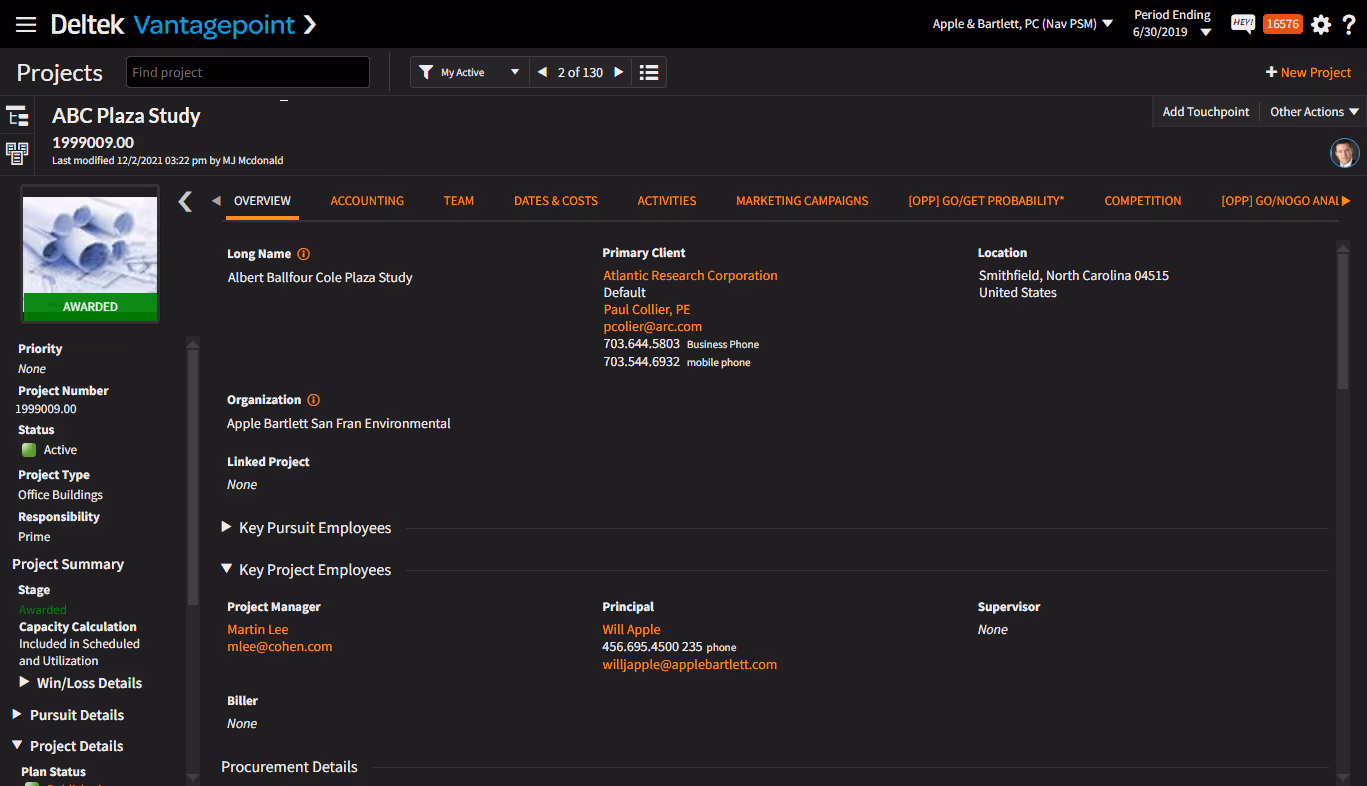This screenshot has height=786, width=1367.
Task: Click the user avatar photo
Action: click(1344, 153)
